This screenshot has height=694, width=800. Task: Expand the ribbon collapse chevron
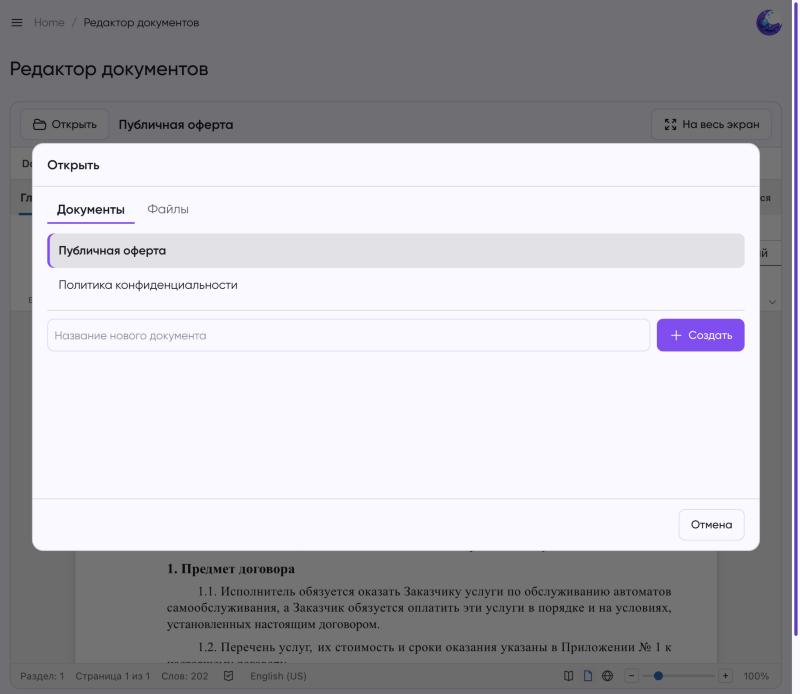tap(772, 302)
